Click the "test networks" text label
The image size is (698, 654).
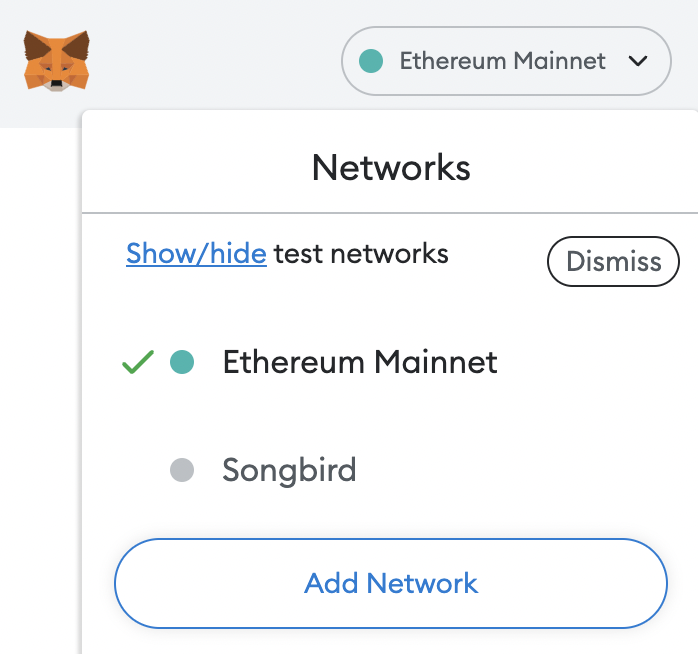(361, 254)
